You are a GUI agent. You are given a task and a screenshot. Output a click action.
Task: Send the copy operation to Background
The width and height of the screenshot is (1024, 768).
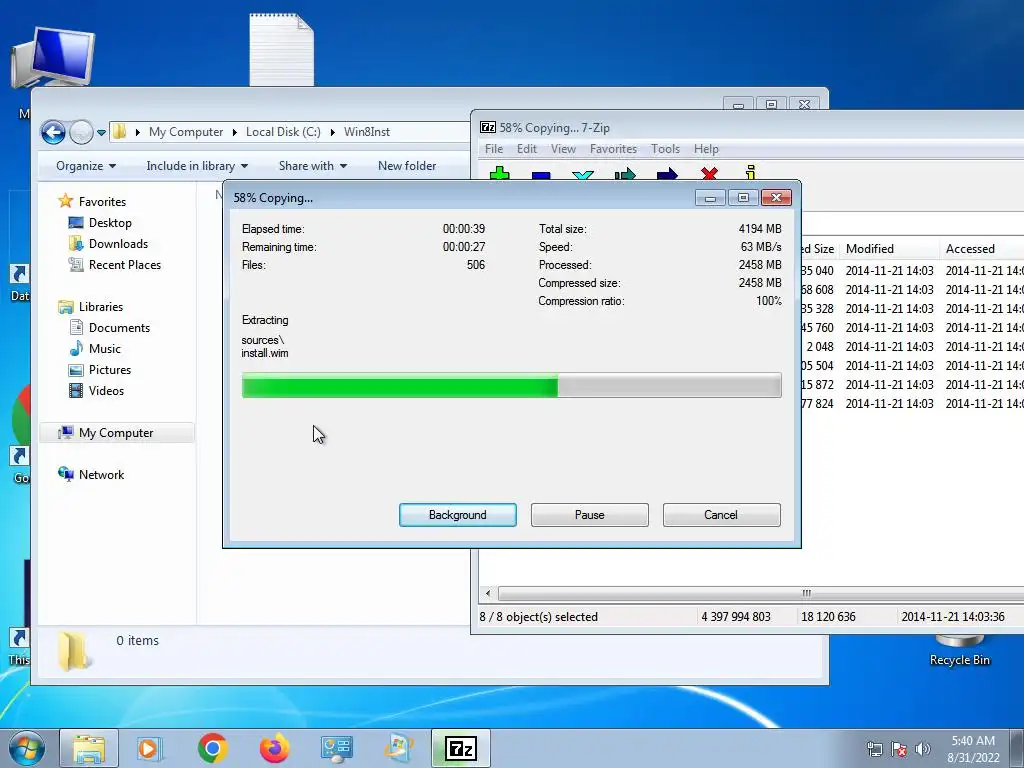[458, 515]
